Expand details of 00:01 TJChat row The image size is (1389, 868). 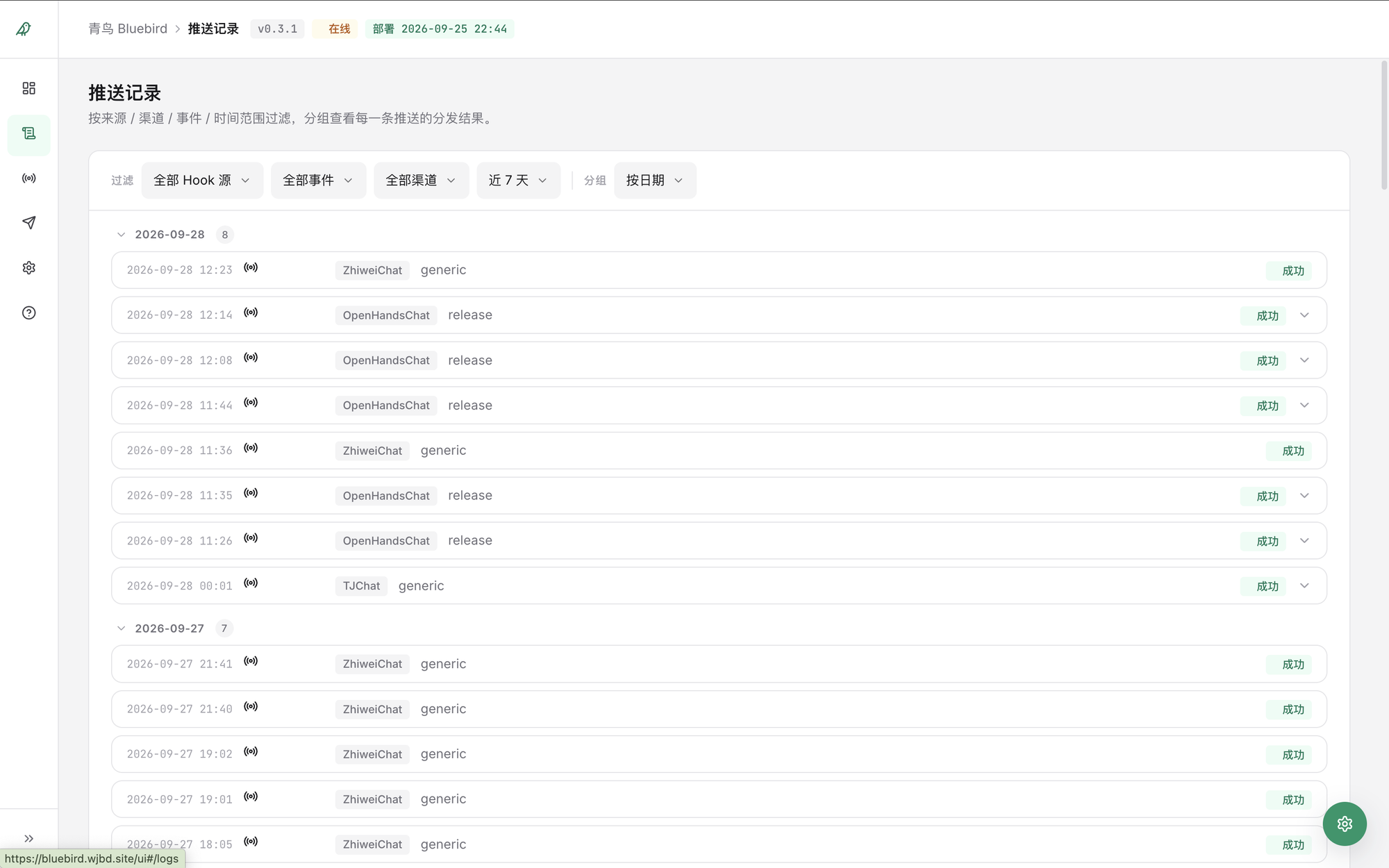pos(1304,586)
